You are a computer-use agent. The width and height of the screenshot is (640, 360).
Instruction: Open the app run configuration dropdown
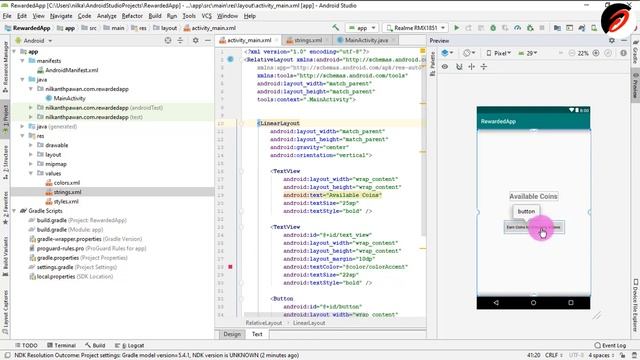(x=362, y=28)
